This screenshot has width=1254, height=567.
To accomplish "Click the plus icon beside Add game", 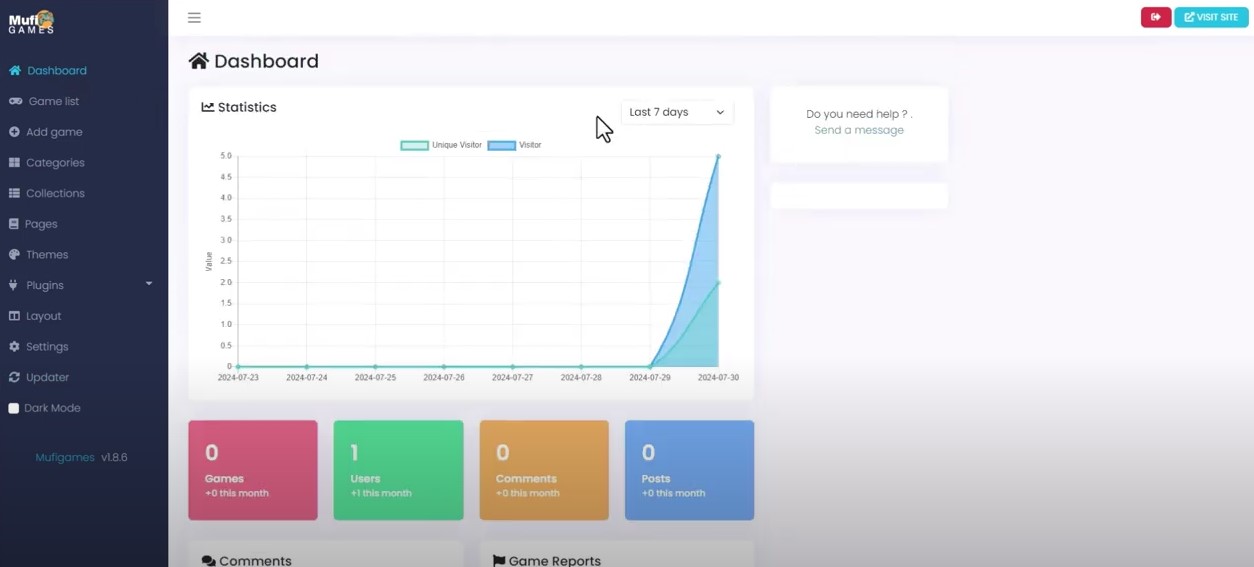I will pos(14,132).
